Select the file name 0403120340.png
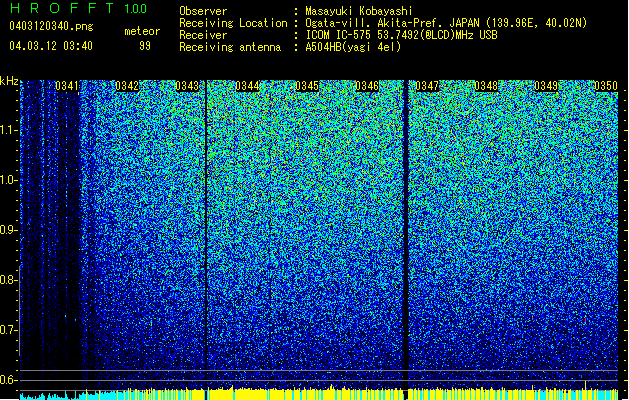The image size is (629, 400). pyautogui.click(x=51, y=27)
